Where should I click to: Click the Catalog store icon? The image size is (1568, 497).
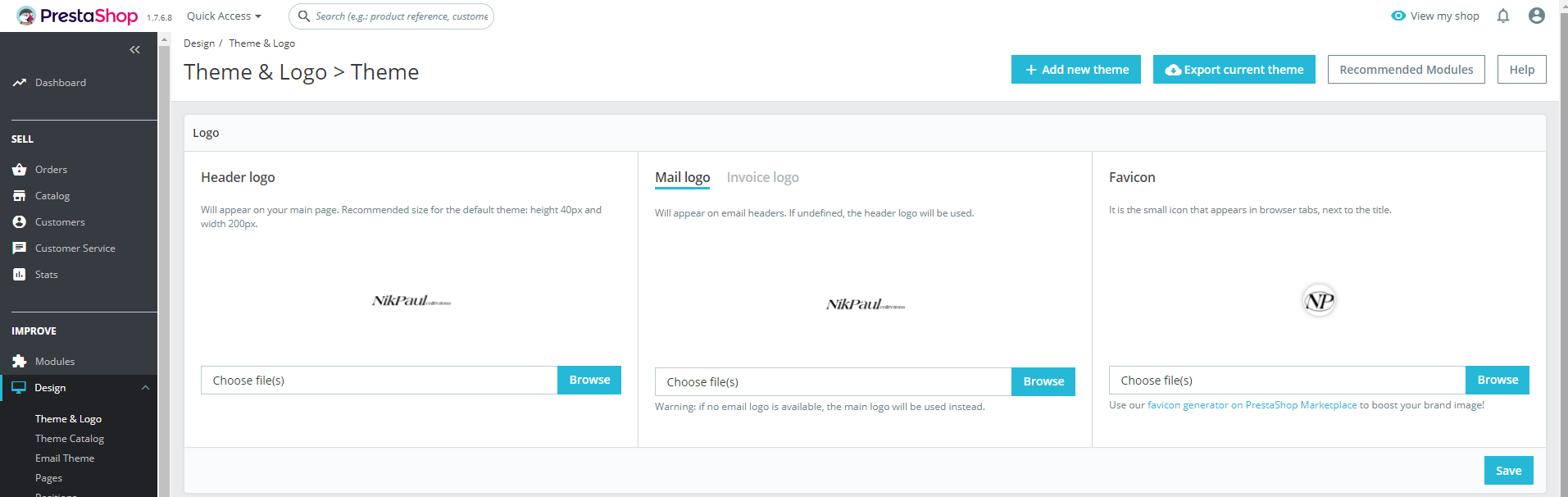[x=20, y=196]
